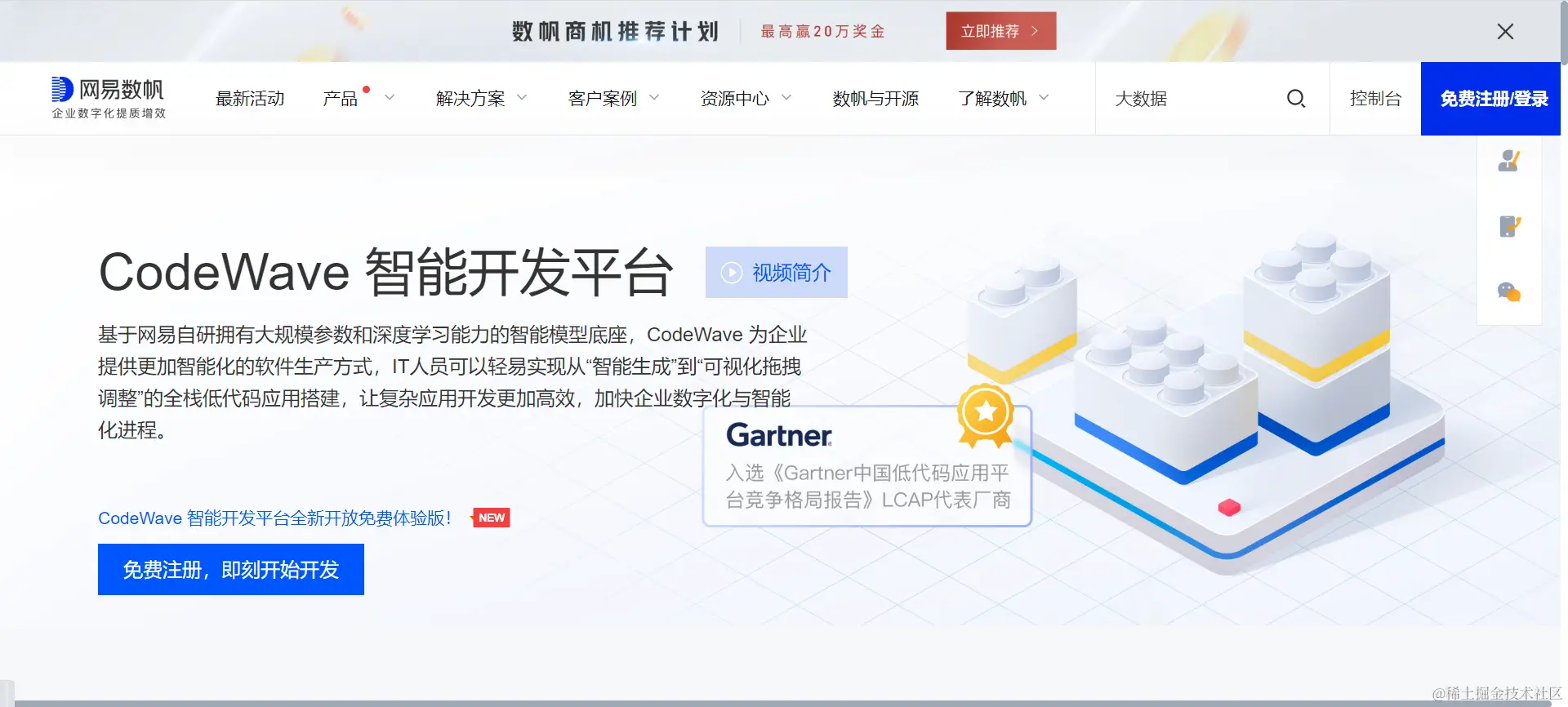The image size is (1568, 707).
Task: Open the Gartner report card
Action: pos(867,466)
